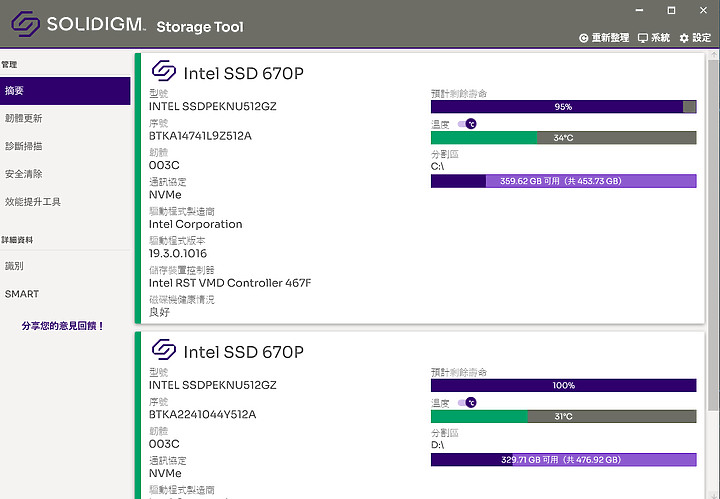The height and width of the screenshot is (499, 720).
Task: Select the 摘要 summary menu item
Action: (x=65, y=91)
